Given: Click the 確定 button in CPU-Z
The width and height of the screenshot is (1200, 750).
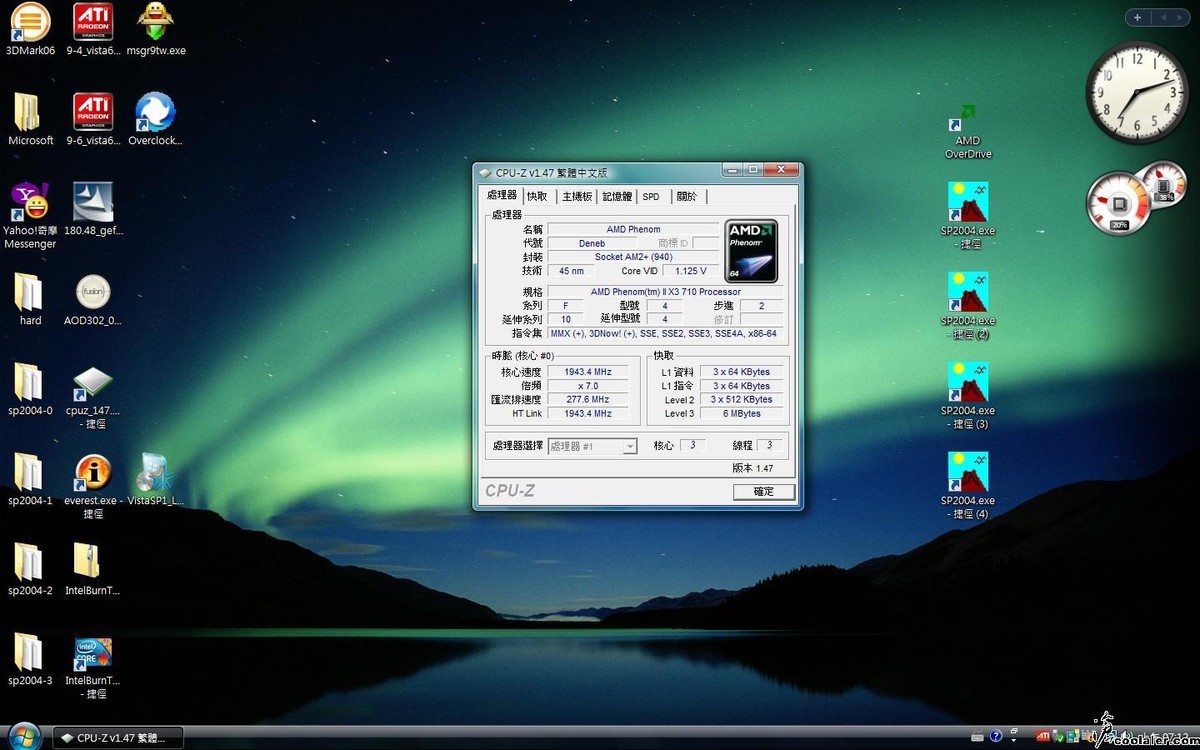Looking at the screenshot, I should pos(764,492).
